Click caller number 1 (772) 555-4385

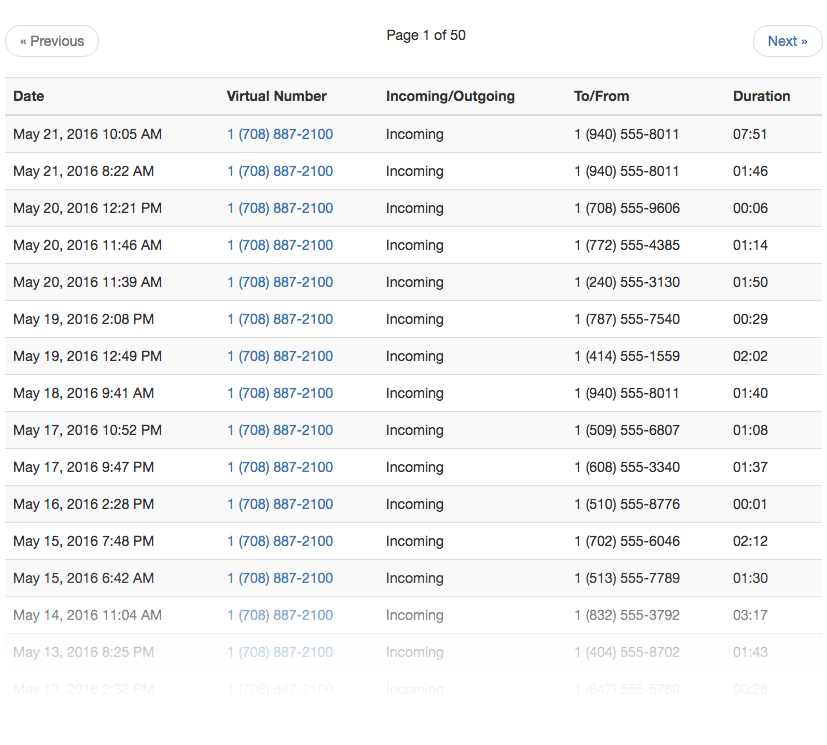coord(627,245)
